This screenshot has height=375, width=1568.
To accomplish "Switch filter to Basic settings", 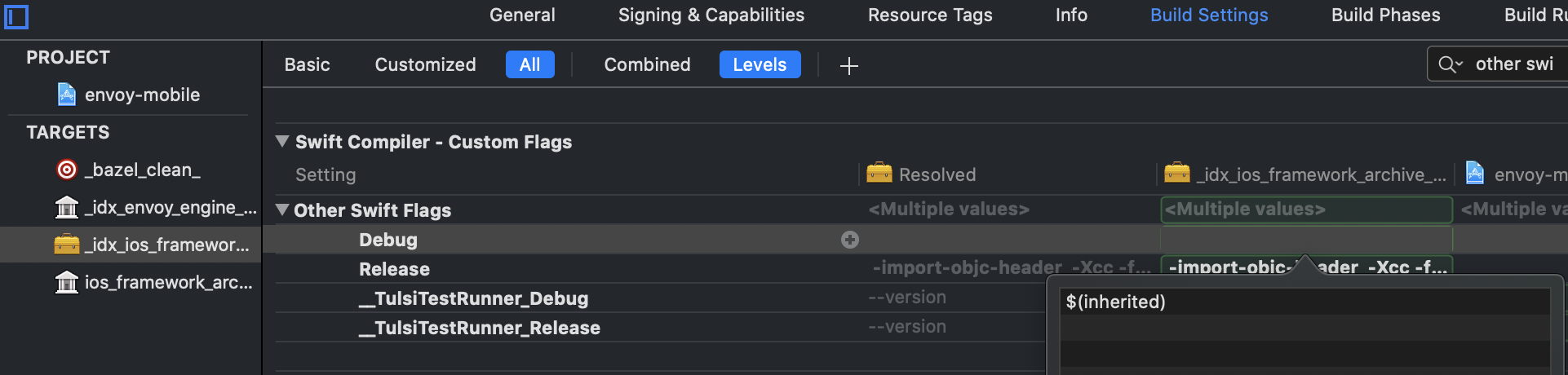I will (307, 64).
